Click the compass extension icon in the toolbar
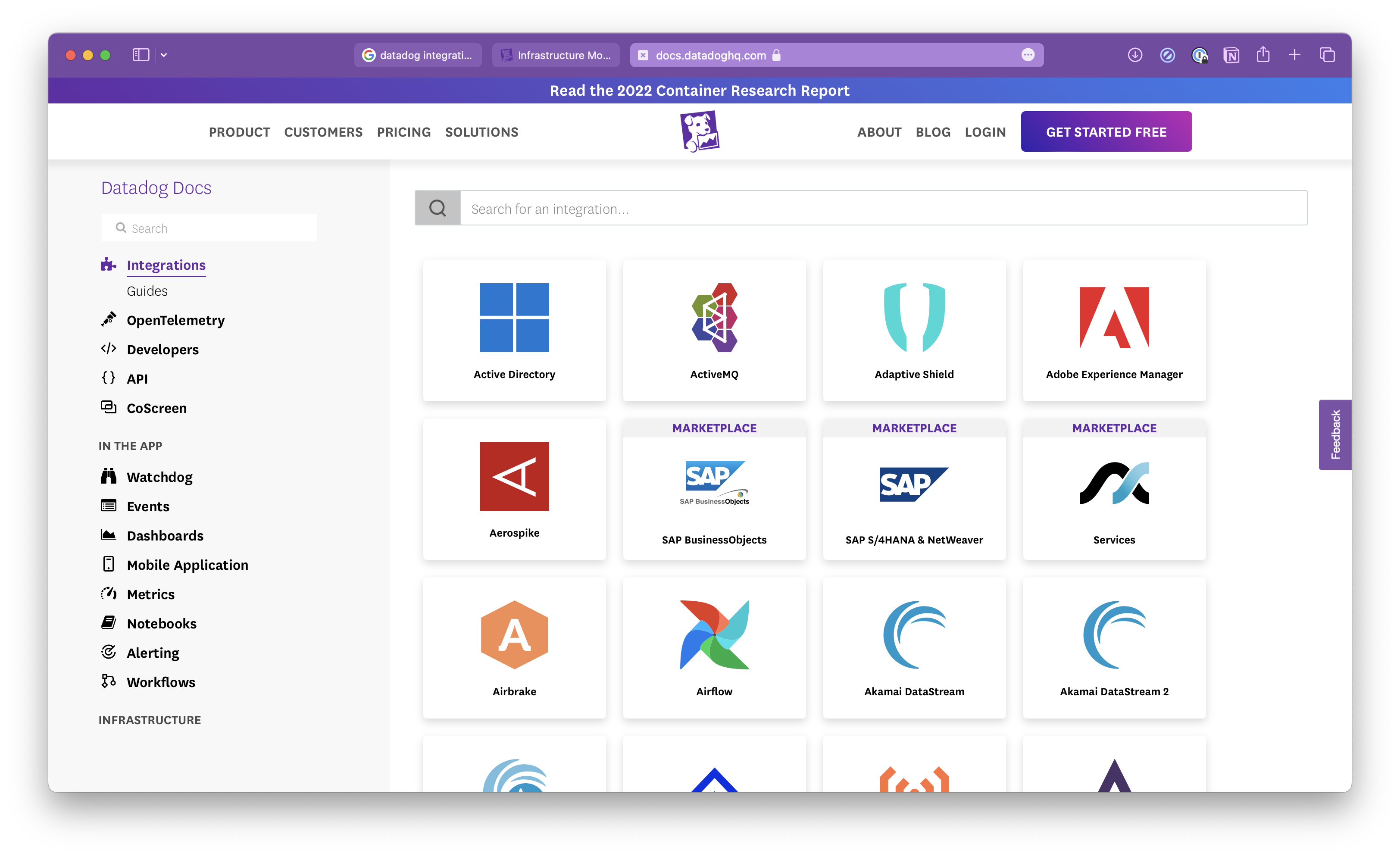This screenshot has height=856, width=1400. click(1167, 55)
